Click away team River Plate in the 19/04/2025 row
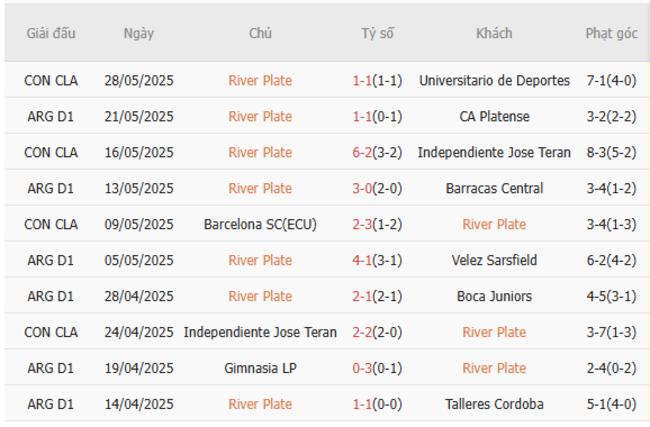Screen dimensions: 650x427 (494, 368)
